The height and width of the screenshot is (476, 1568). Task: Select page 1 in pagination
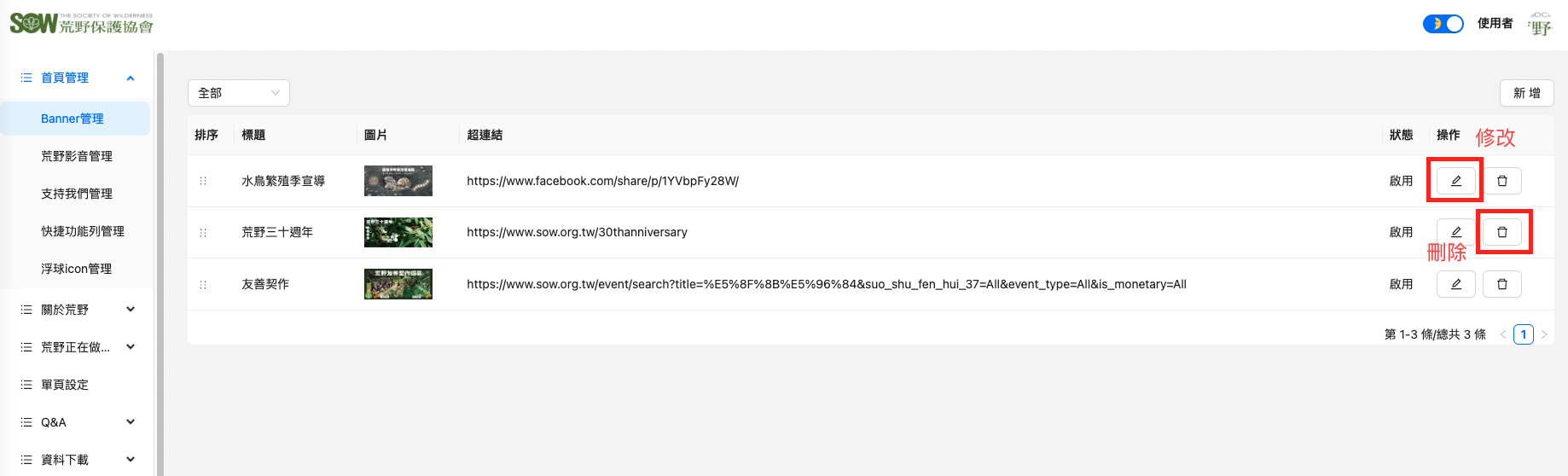coord(1523,334)
